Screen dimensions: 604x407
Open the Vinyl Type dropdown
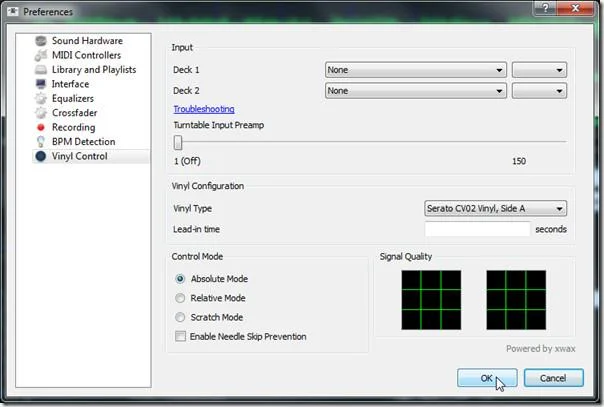495,209
